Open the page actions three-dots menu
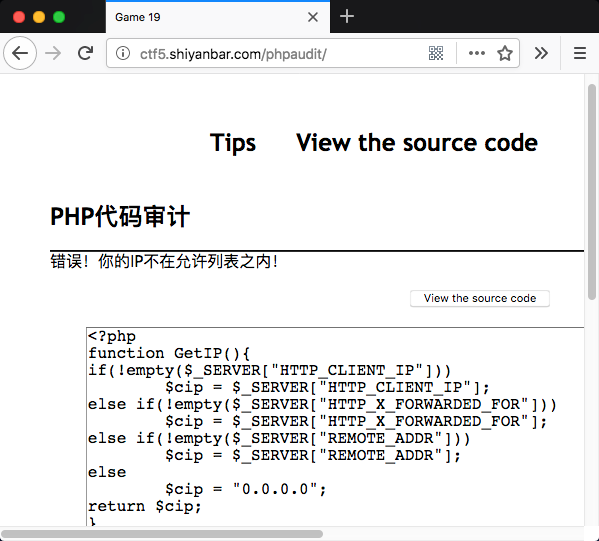The width and height of the screenshot is (599, 541). tap(477, 53)
